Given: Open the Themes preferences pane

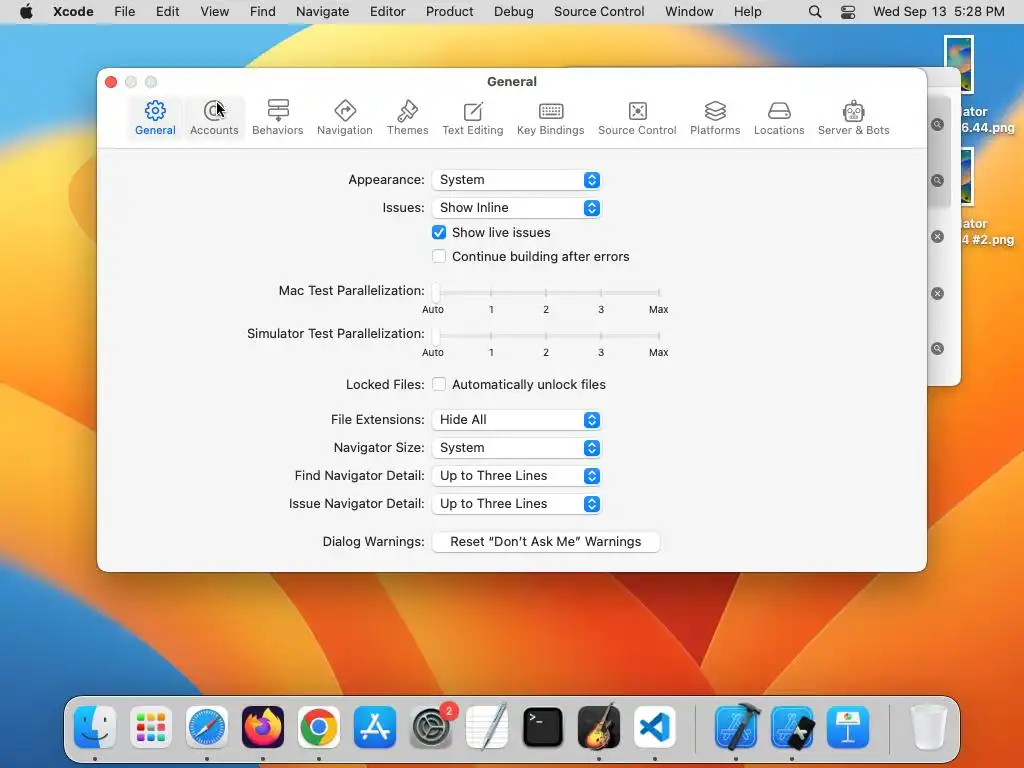Looking at the screenshot, I should (408, 118).
